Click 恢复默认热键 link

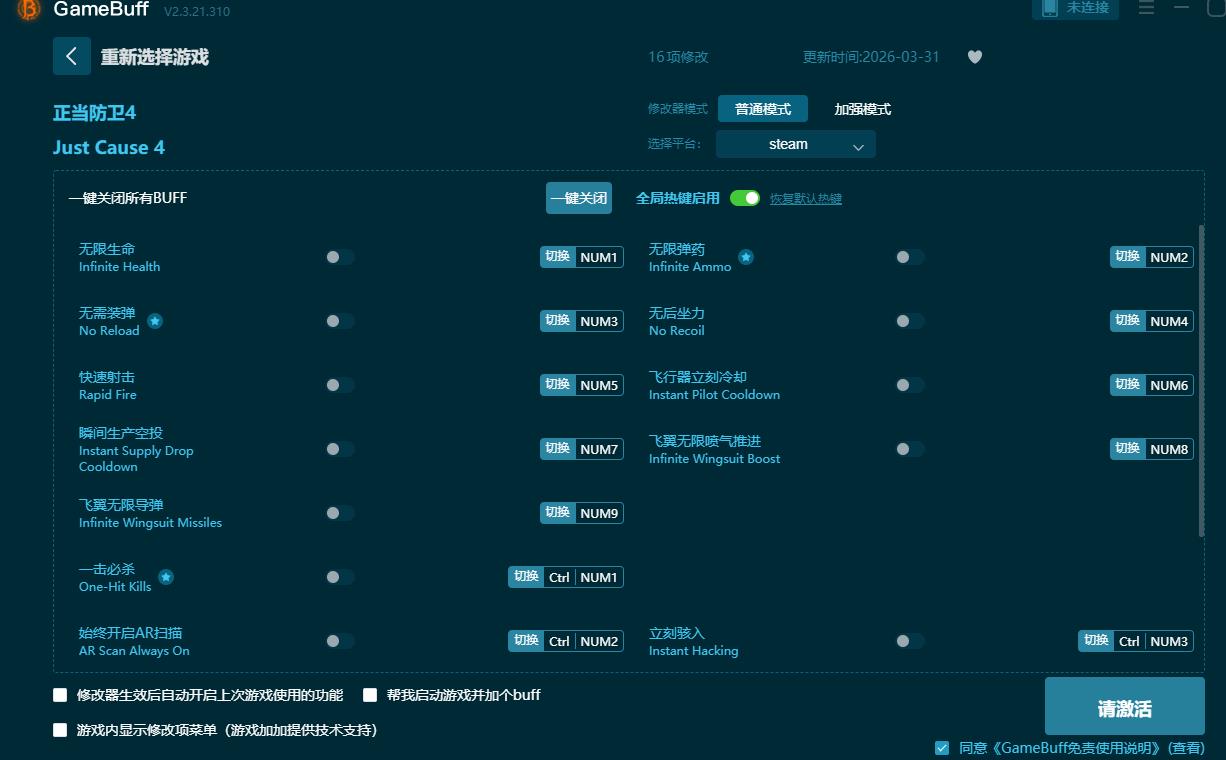point(806,199)
